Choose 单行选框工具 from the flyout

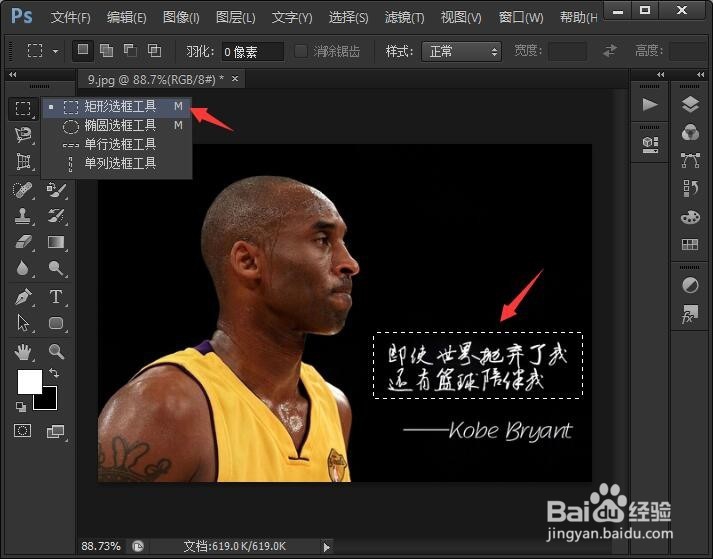116,145
